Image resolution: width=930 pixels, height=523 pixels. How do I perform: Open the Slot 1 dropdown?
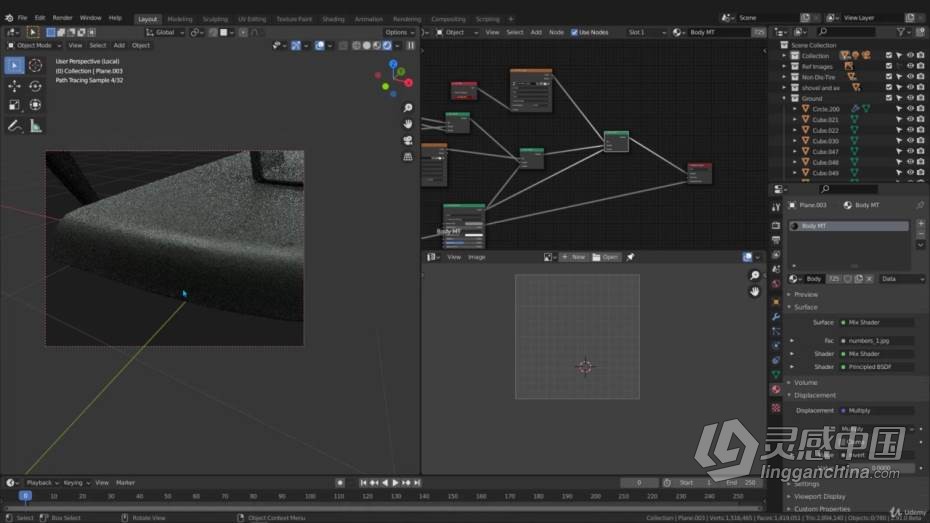(x=647, y=32)
